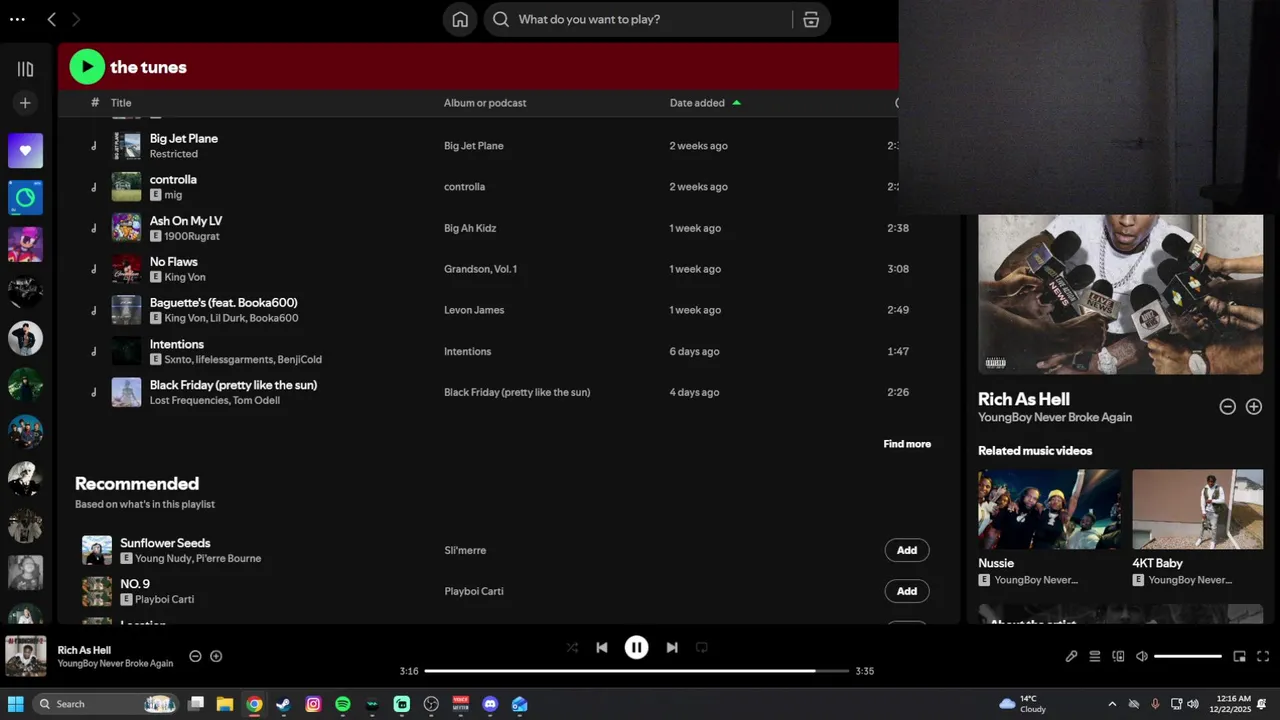Expand Your Library sidebar icon

[25, 69]
